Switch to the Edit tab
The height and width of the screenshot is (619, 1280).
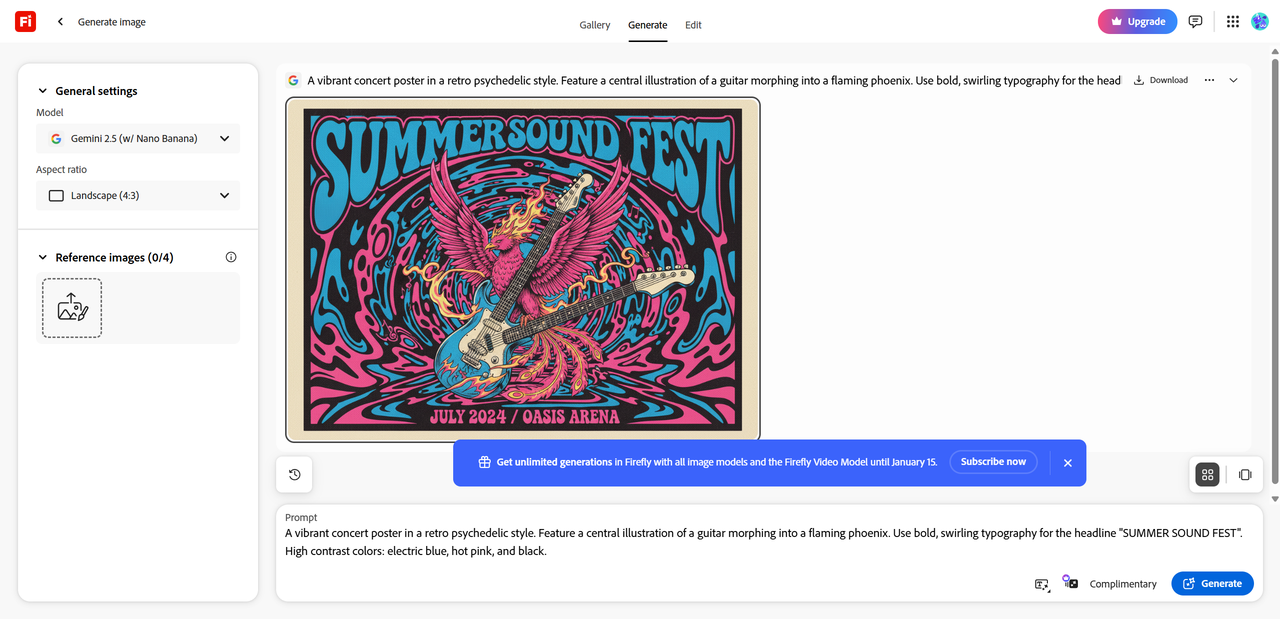point(693,25)
